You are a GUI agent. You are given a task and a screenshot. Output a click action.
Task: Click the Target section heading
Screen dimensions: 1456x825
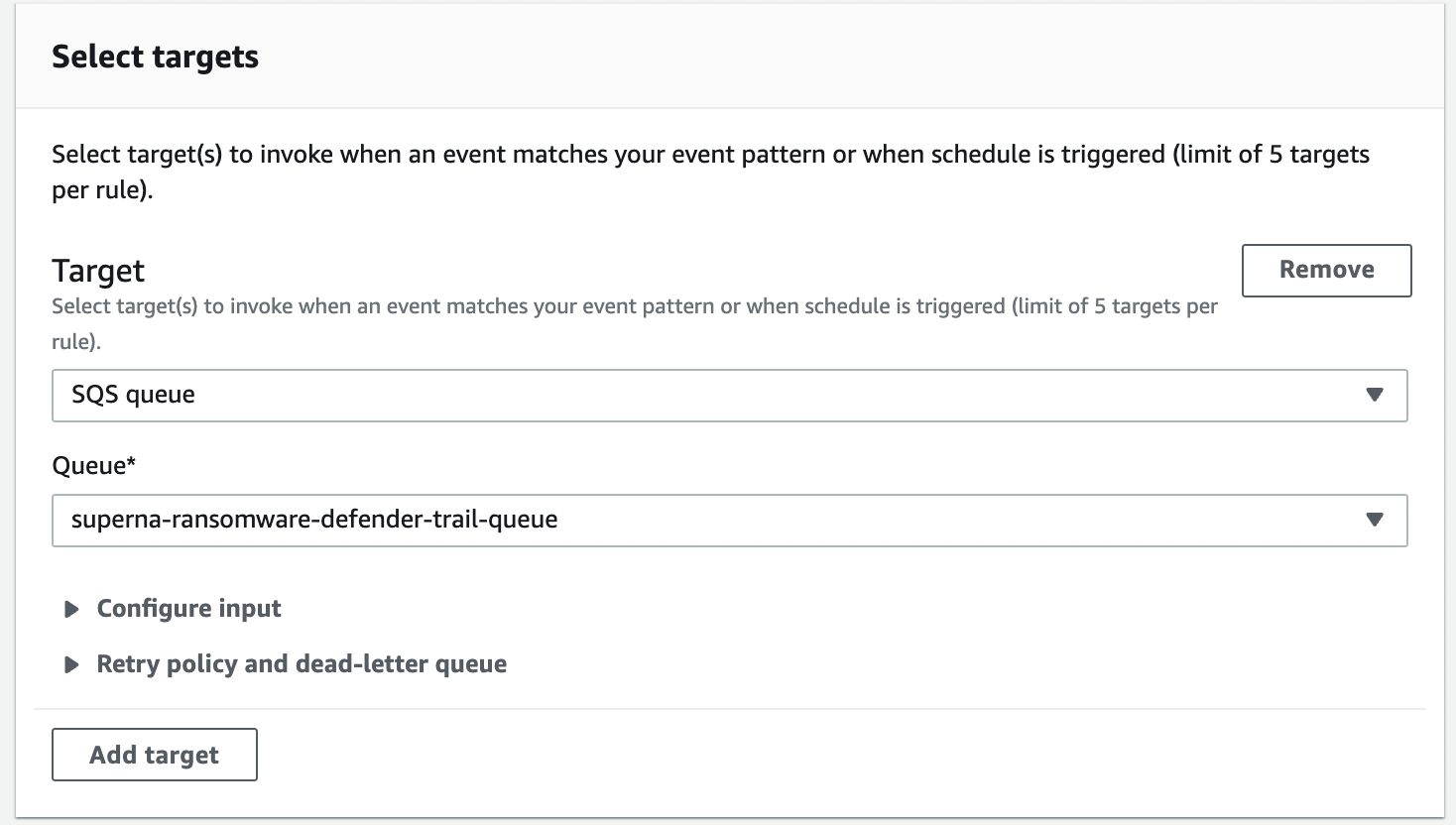(x=98, y=271)
